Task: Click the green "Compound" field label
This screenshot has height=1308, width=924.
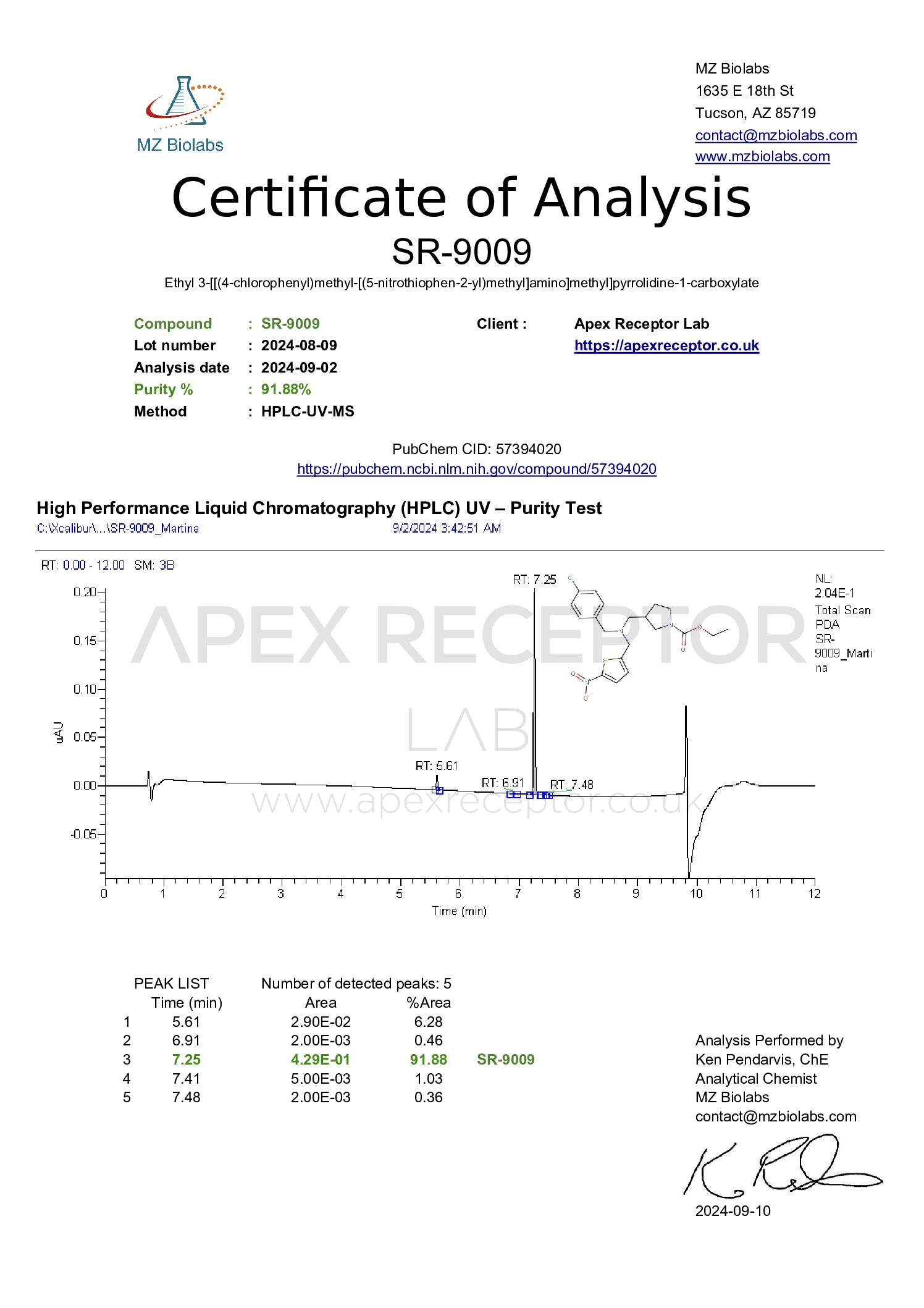Action: tap(173, 324)
